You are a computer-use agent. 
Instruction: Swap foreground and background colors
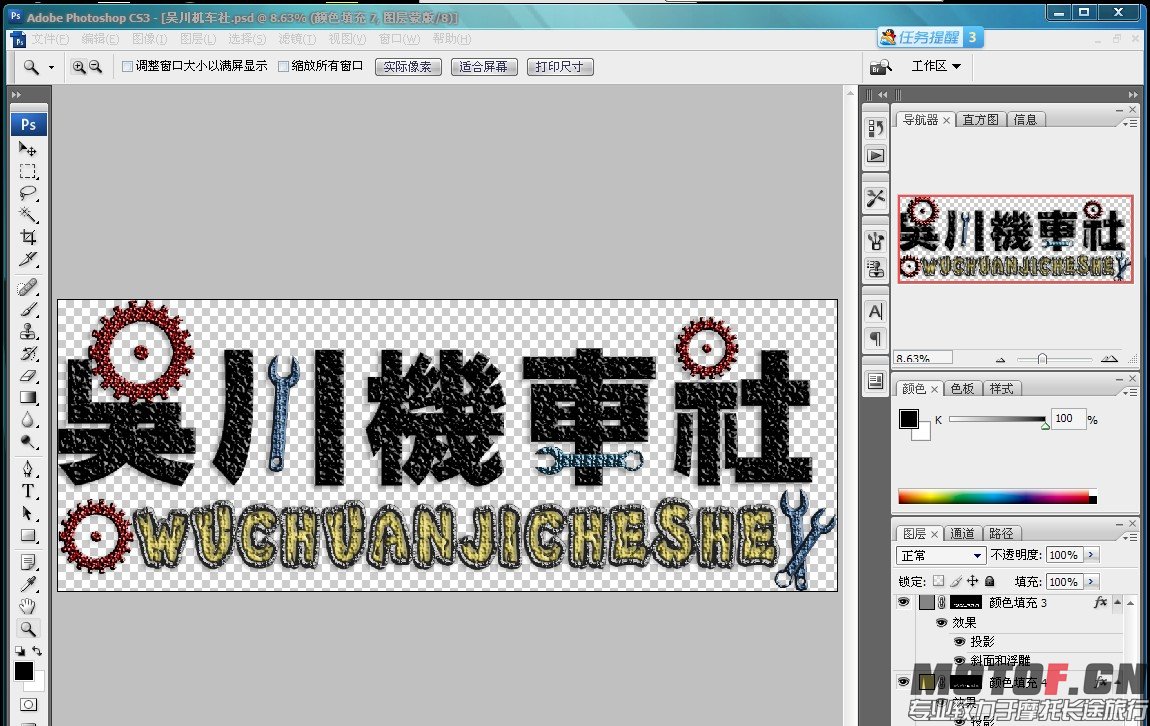(37, 650)
